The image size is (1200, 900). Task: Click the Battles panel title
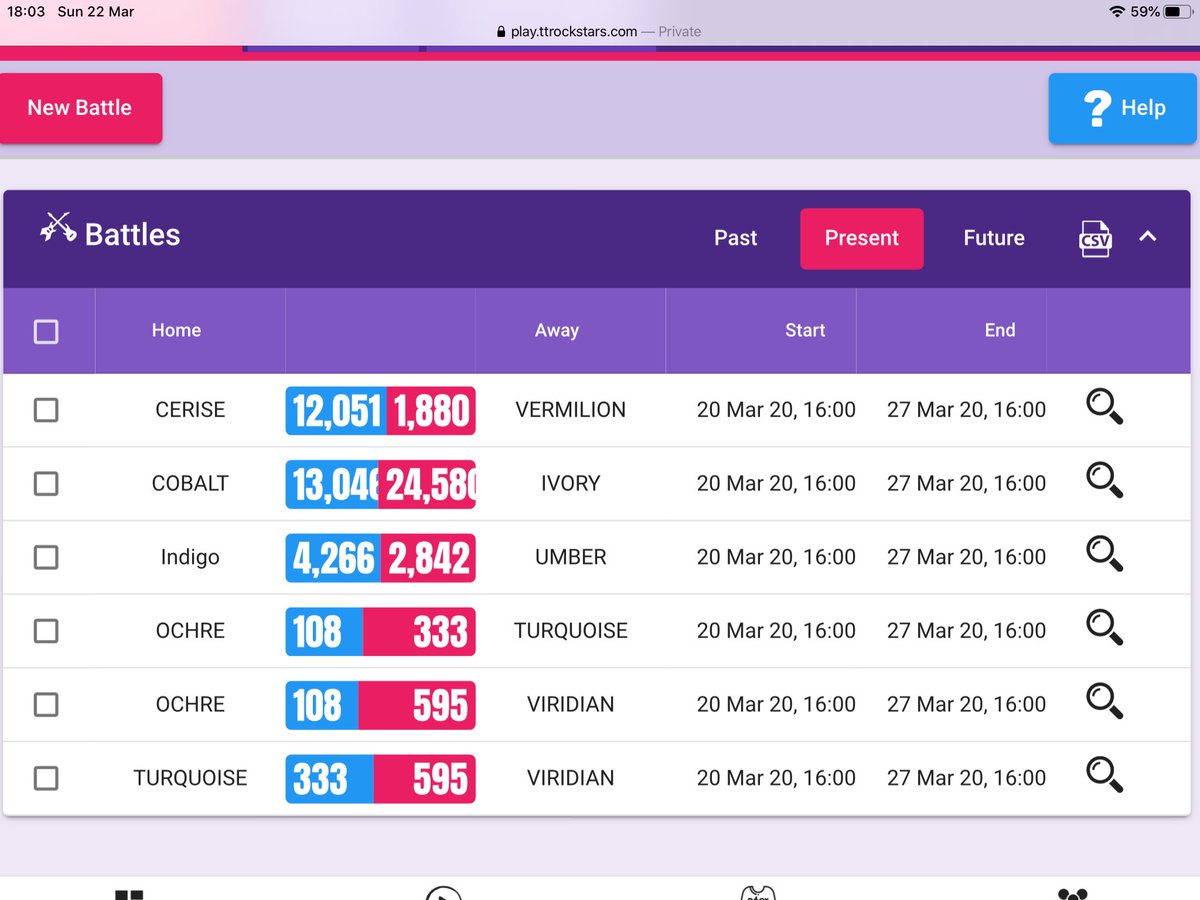point(132,235)
